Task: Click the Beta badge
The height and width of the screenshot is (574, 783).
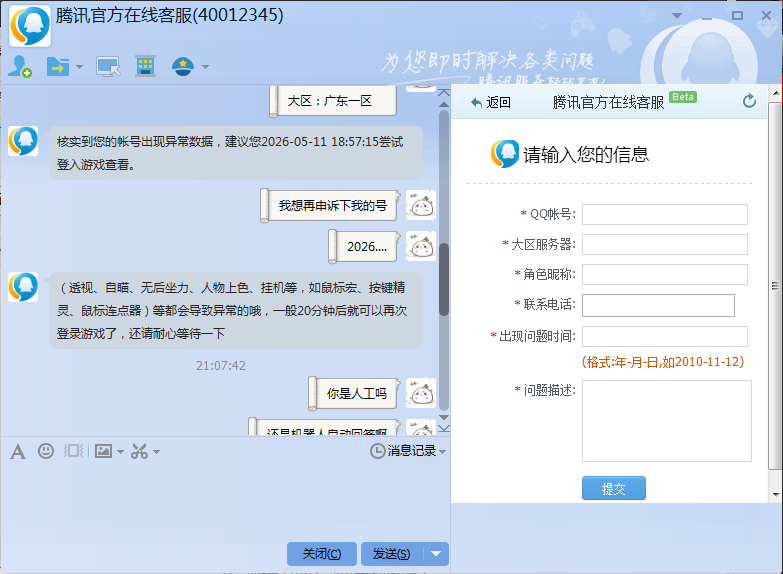Action: click(x=683, y=97)
